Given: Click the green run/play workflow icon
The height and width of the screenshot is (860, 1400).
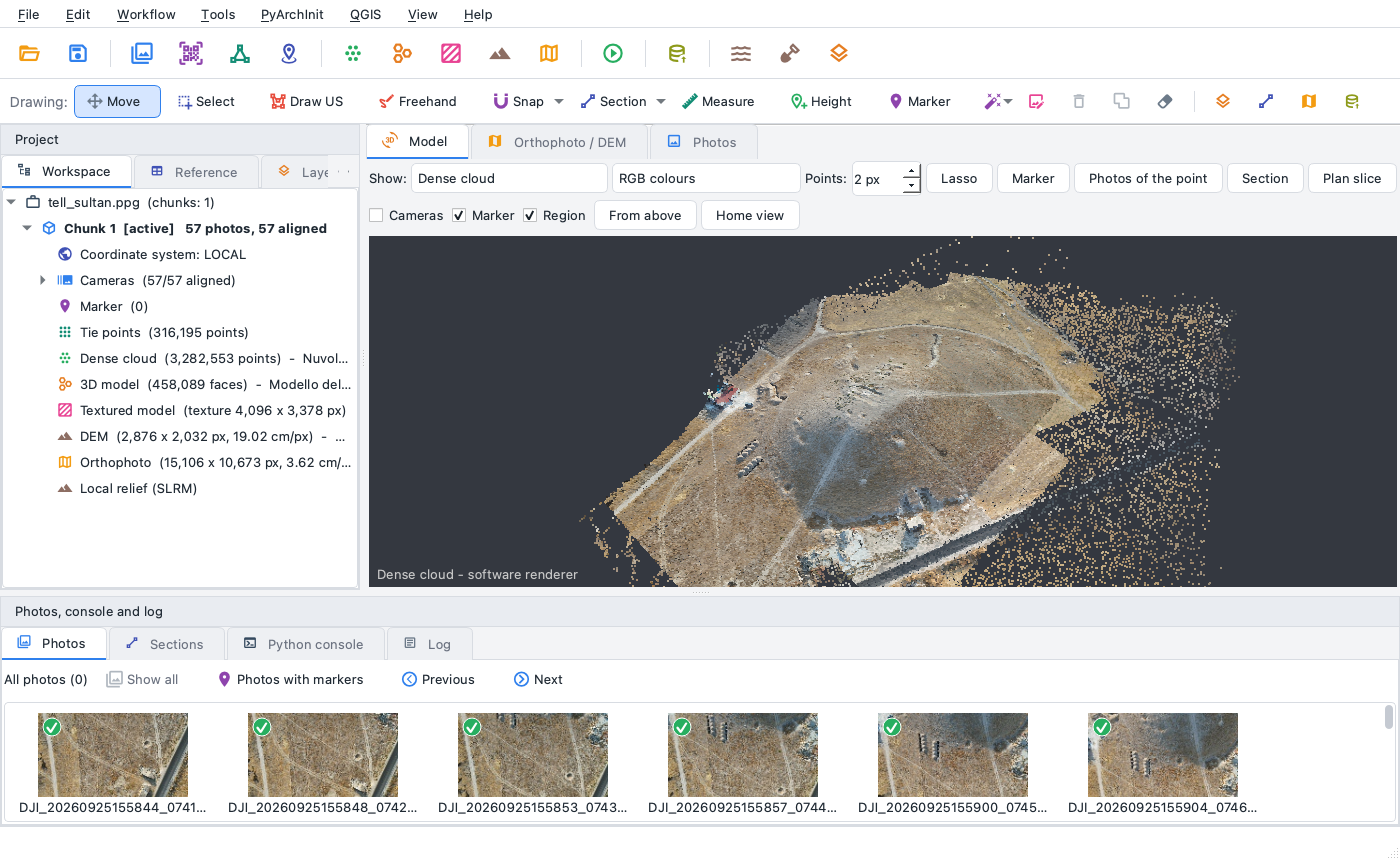Looking at the screenshot, I should point(613,53).
